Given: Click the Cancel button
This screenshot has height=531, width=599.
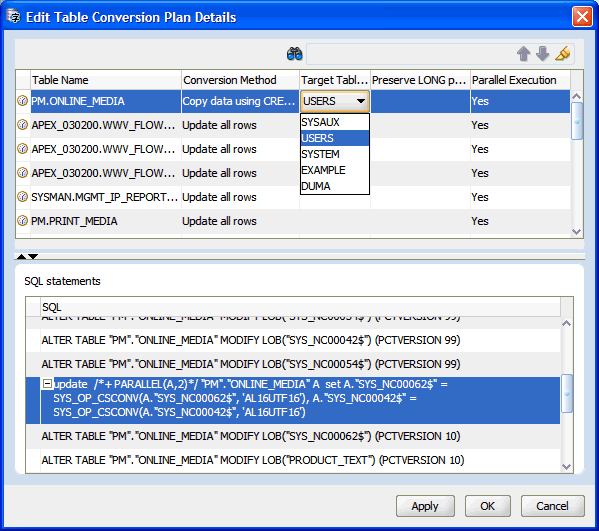Looking at the screenshot, I should 552,506.
